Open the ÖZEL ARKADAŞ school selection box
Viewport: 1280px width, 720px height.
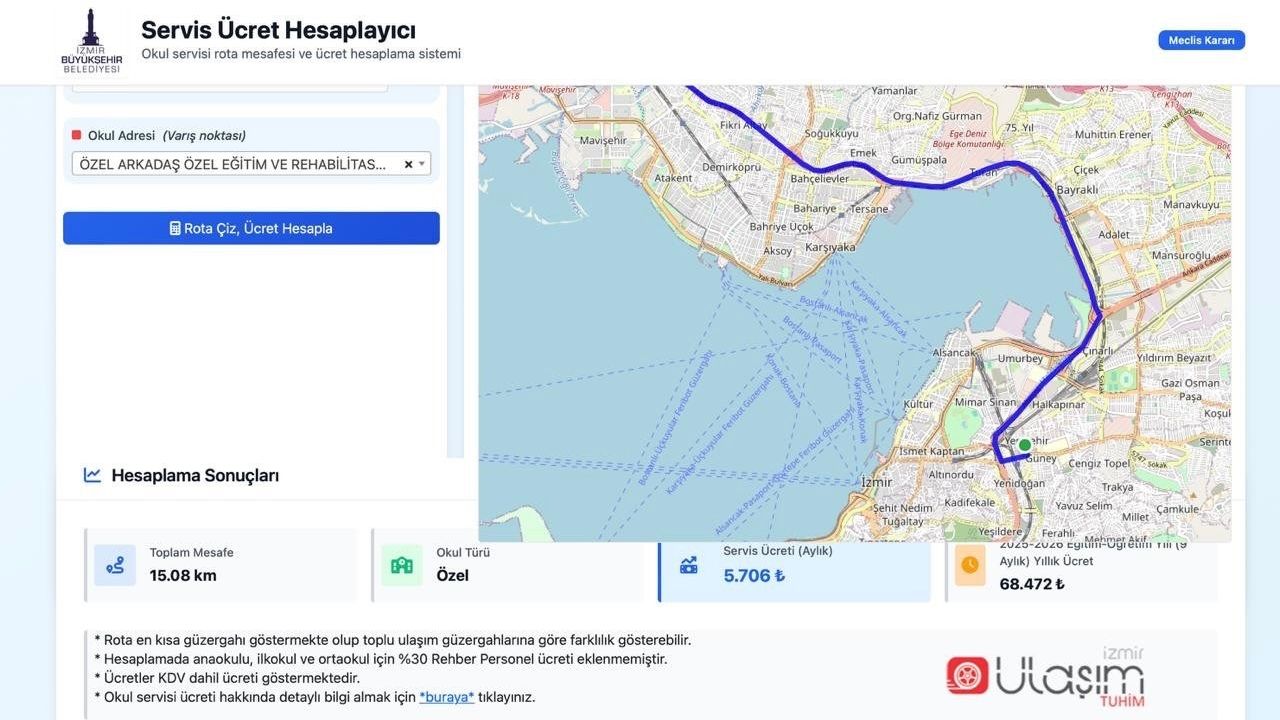(x=235, y=164)
